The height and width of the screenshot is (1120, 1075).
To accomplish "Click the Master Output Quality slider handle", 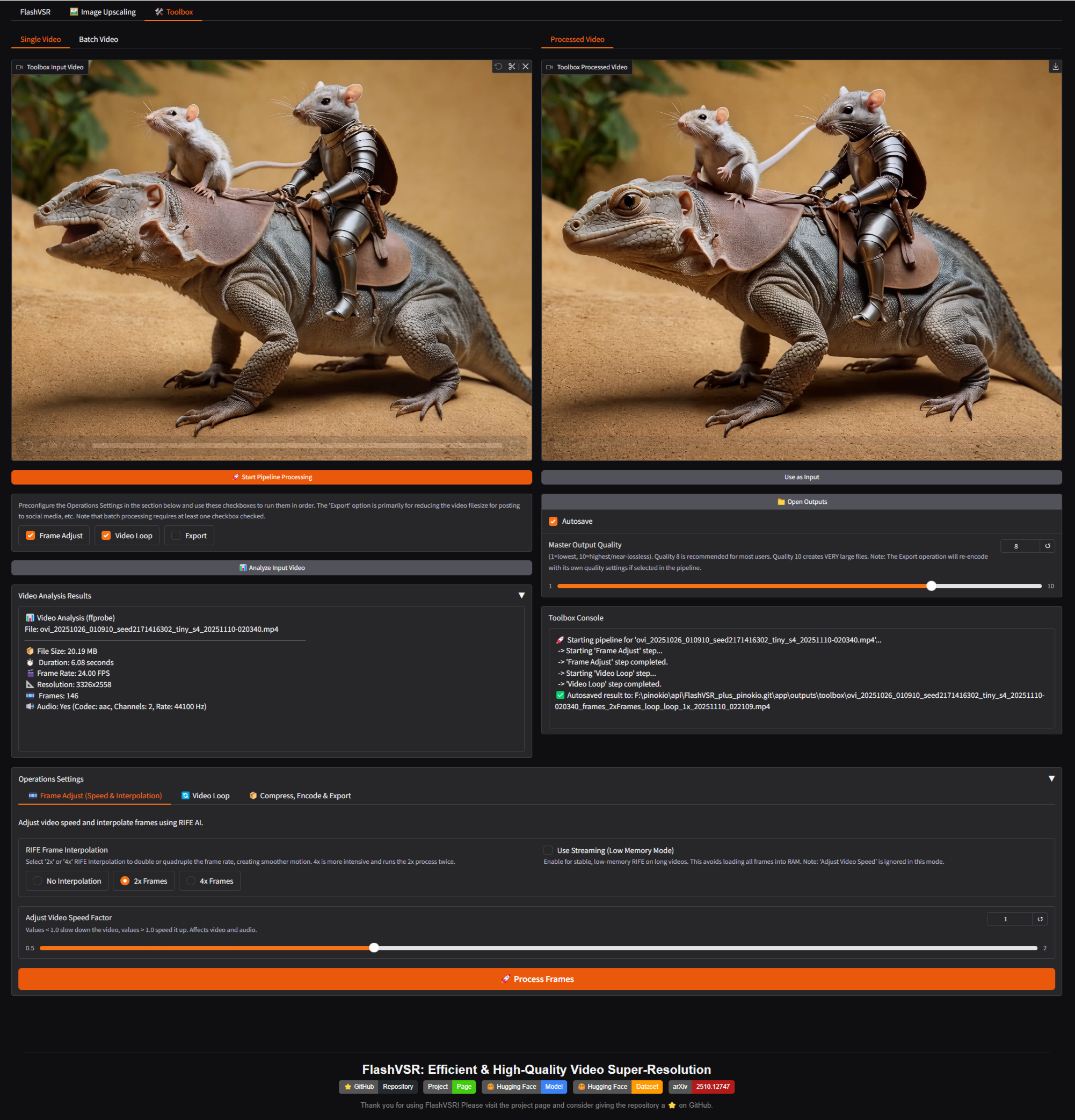I will coord(931,586).
